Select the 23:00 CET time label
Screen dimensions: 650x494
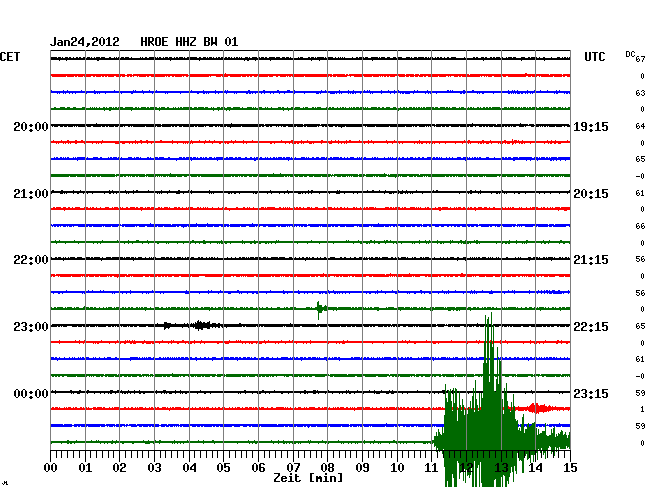[x=31, y=327]
